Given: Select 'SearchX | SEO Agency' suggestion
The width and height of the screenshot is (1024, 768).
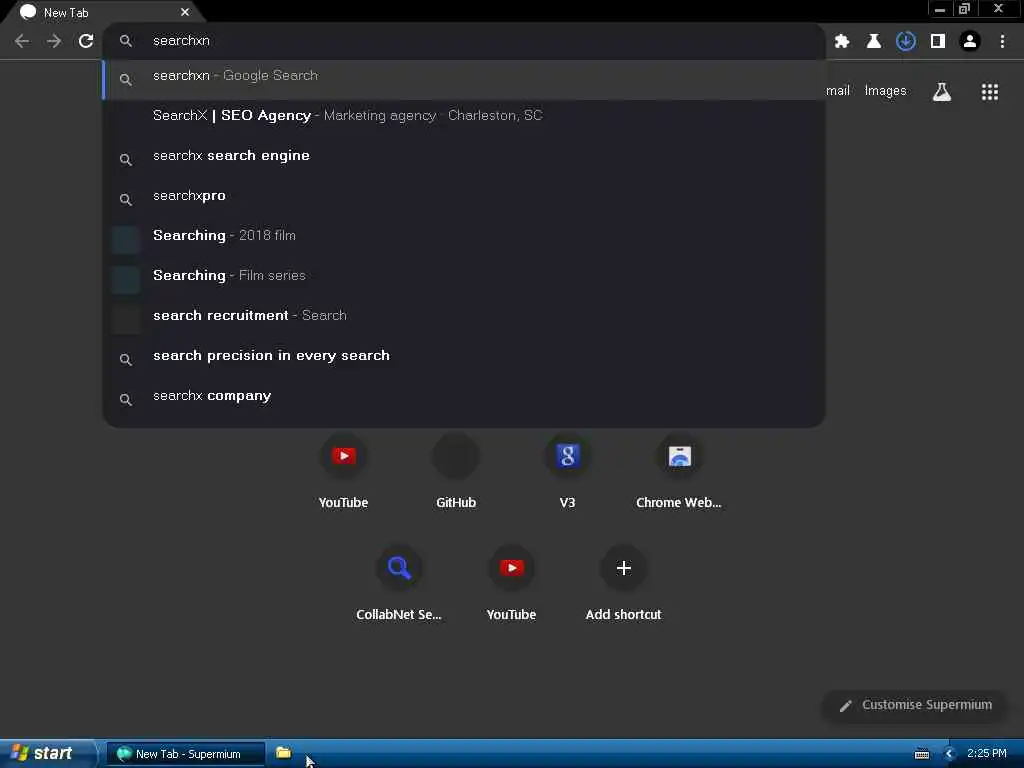Looking at the screenshot, I should point(464,116).
